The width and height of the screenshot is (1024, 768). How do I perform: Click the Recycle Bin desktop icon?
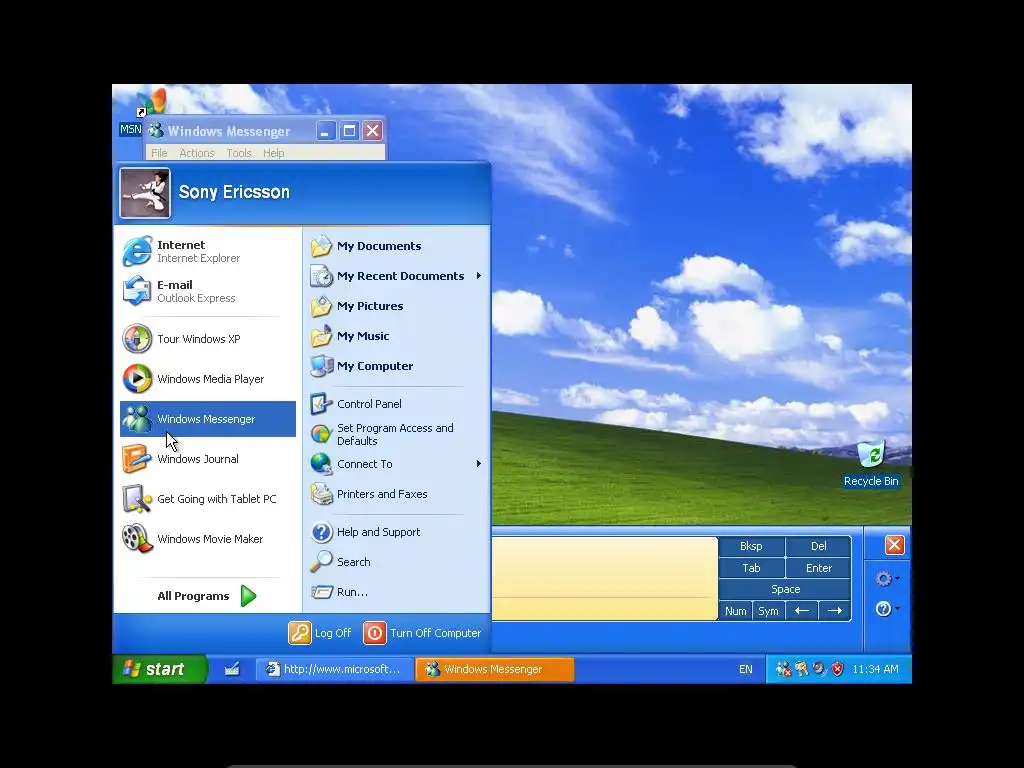(871, 464)
